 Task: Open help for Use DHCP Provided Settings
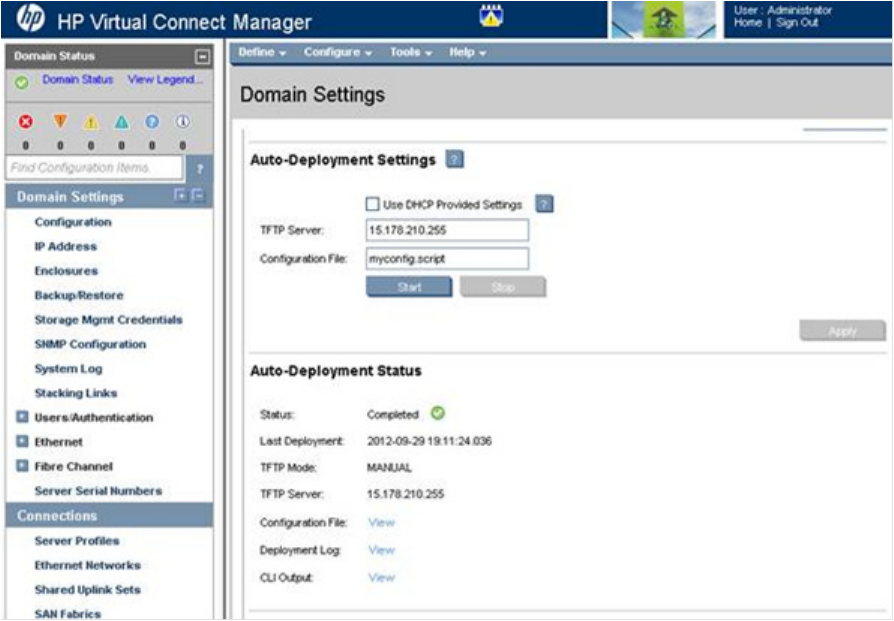tap(544, 204)
